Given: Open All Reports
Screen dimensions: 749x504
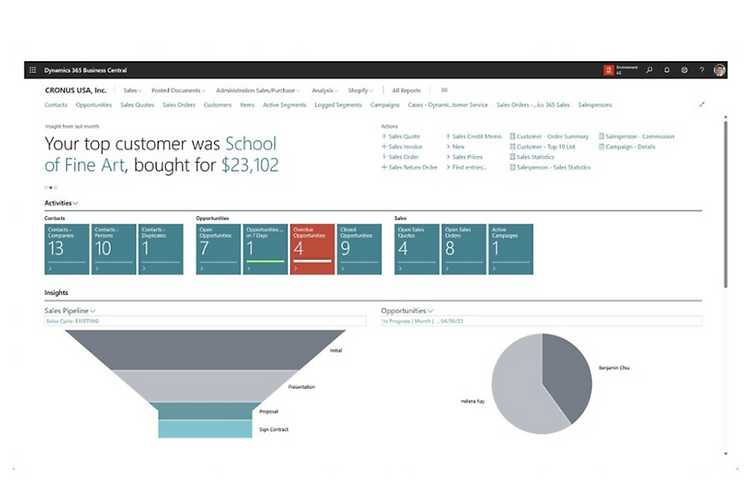Looking at the screenshot, I should click(x=407, y=90).
